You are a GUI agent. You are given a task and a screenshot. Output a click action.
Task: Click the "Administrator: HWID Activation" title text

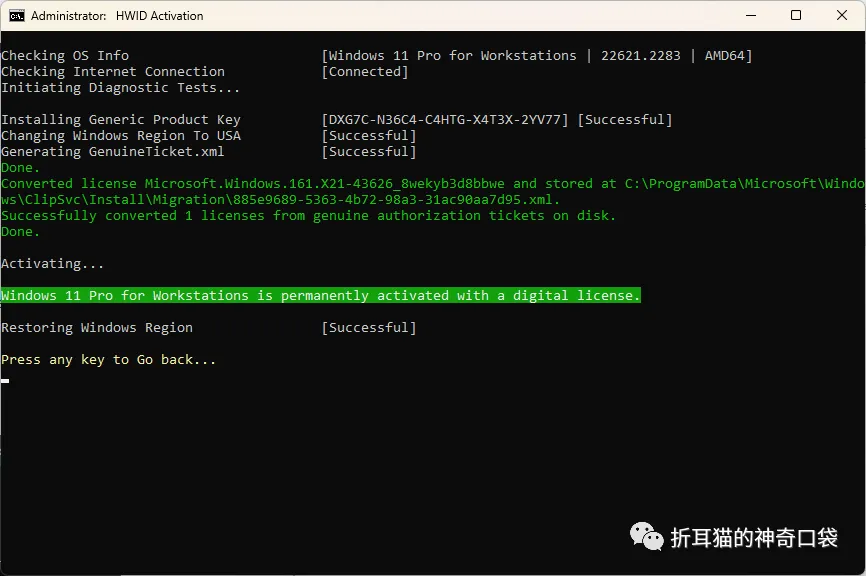117,16
